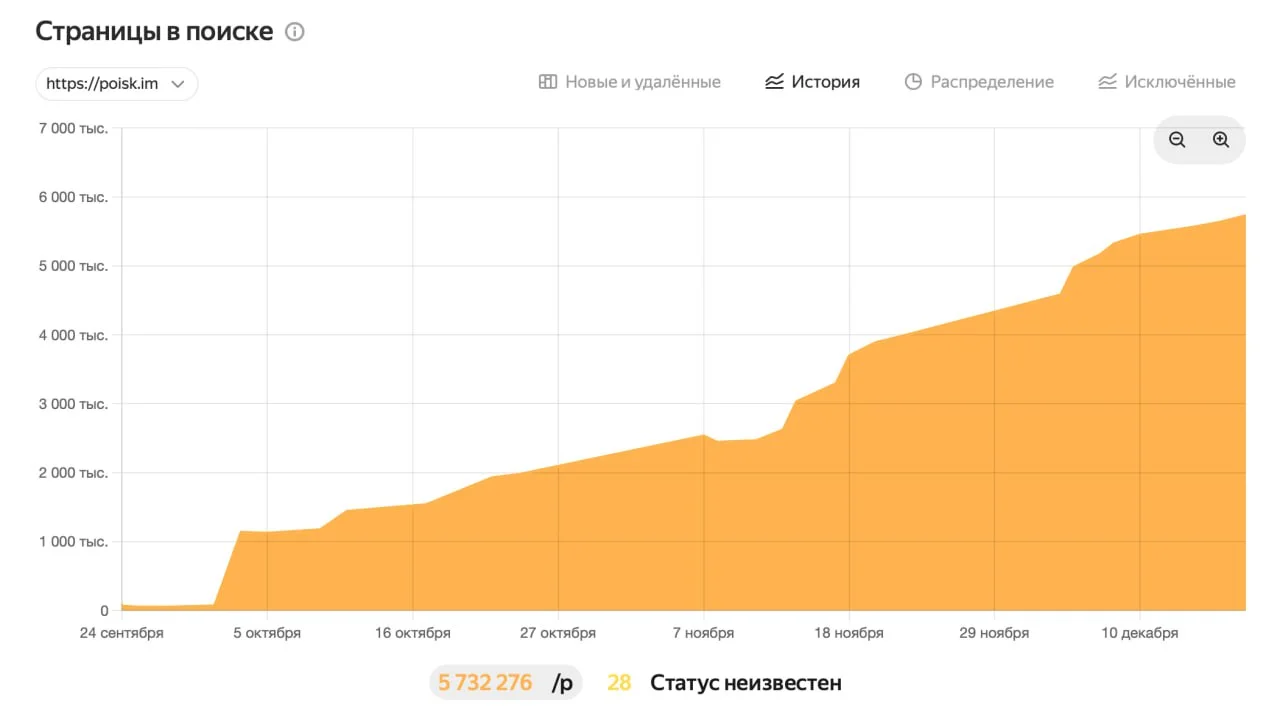Click the Страницы в поиске heading

click(x=154, y=31)
